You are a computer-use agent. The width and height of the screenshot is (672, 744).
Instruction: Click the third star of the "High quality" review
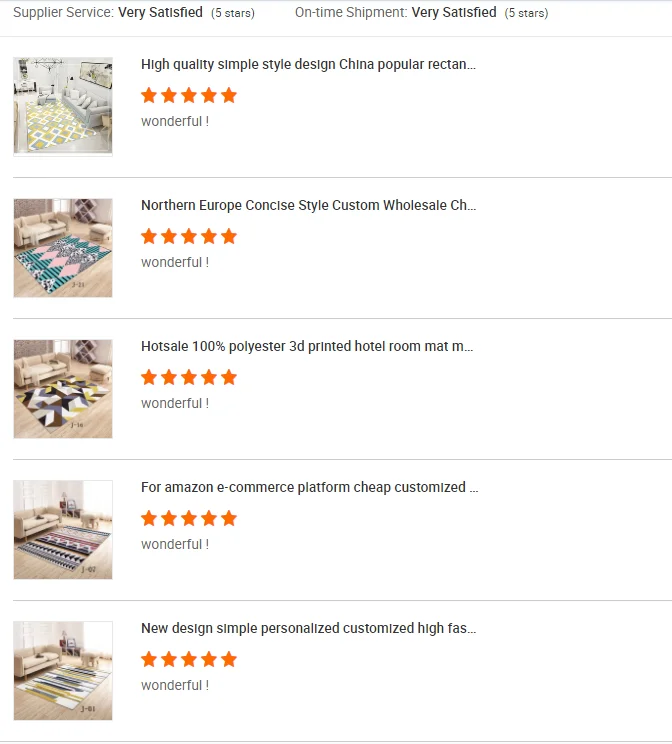click(x=189, y=96)
